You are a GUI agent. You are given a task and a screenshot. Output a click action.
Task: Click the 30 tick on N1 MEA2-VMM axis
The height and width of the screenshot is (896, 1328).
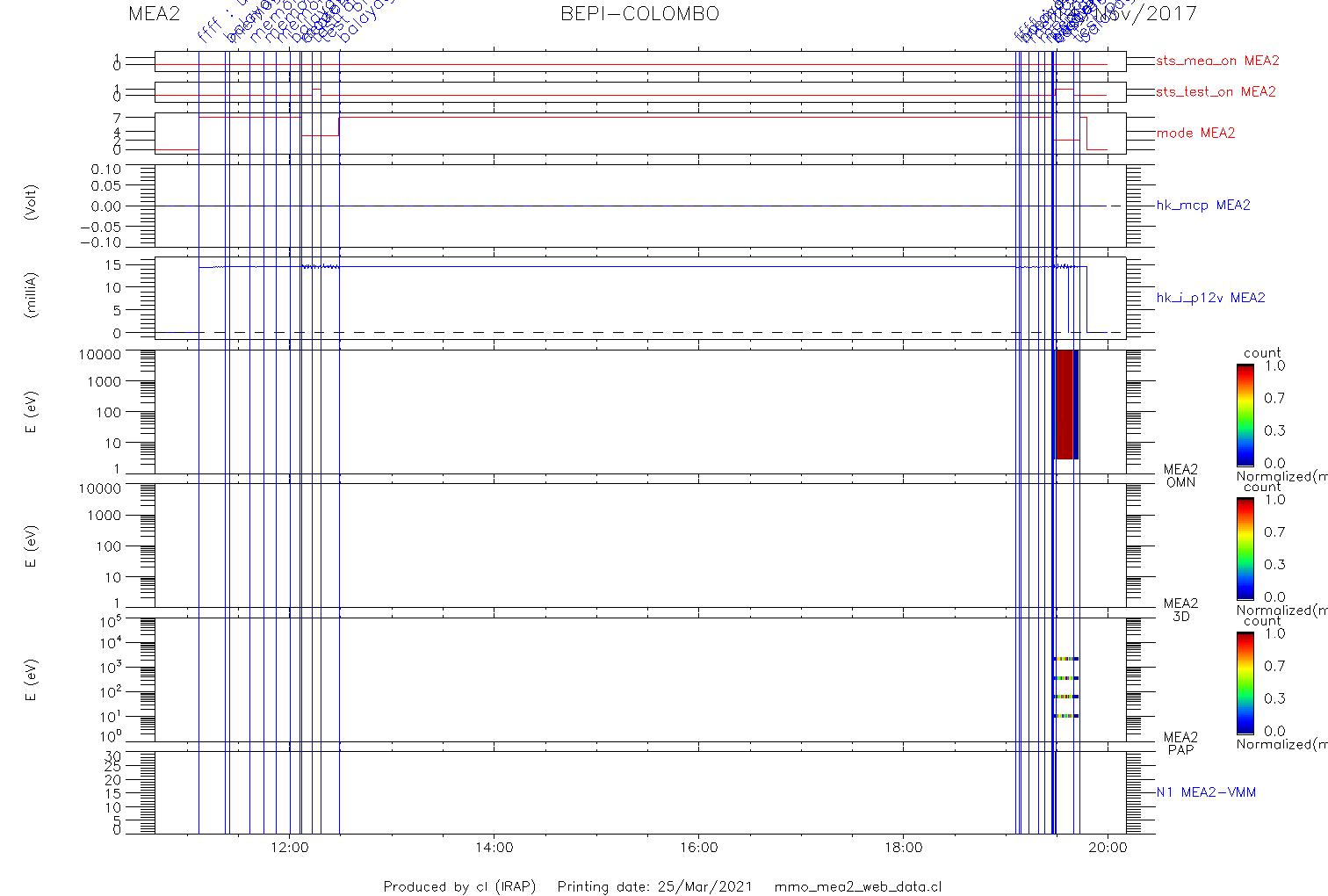(x=114, y=755)
